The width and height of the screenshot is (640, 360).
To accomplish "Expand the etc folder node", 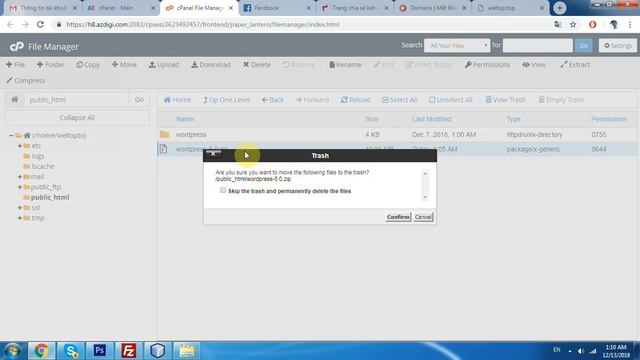I will coord(20,146).
